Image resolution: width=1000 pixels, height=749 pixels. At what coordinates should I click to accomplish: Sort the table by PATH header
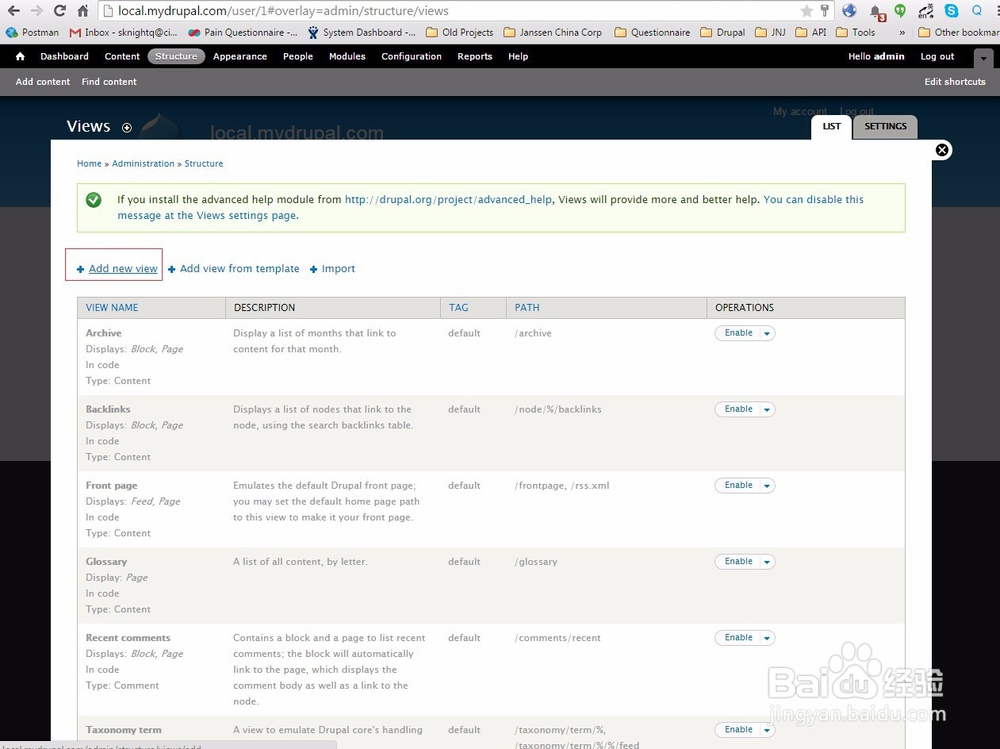[x=527, y=308]
